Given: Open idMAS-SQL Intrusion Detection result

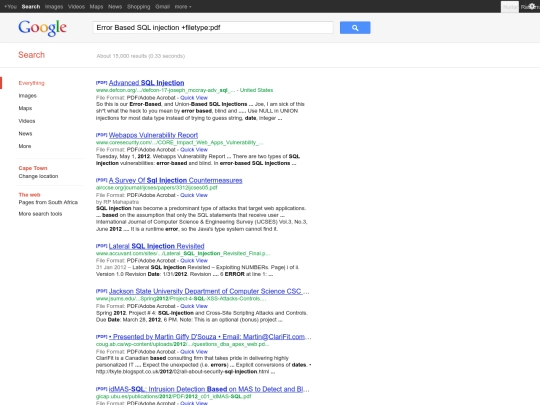Looking at the screenshot, I should point(209,389).
